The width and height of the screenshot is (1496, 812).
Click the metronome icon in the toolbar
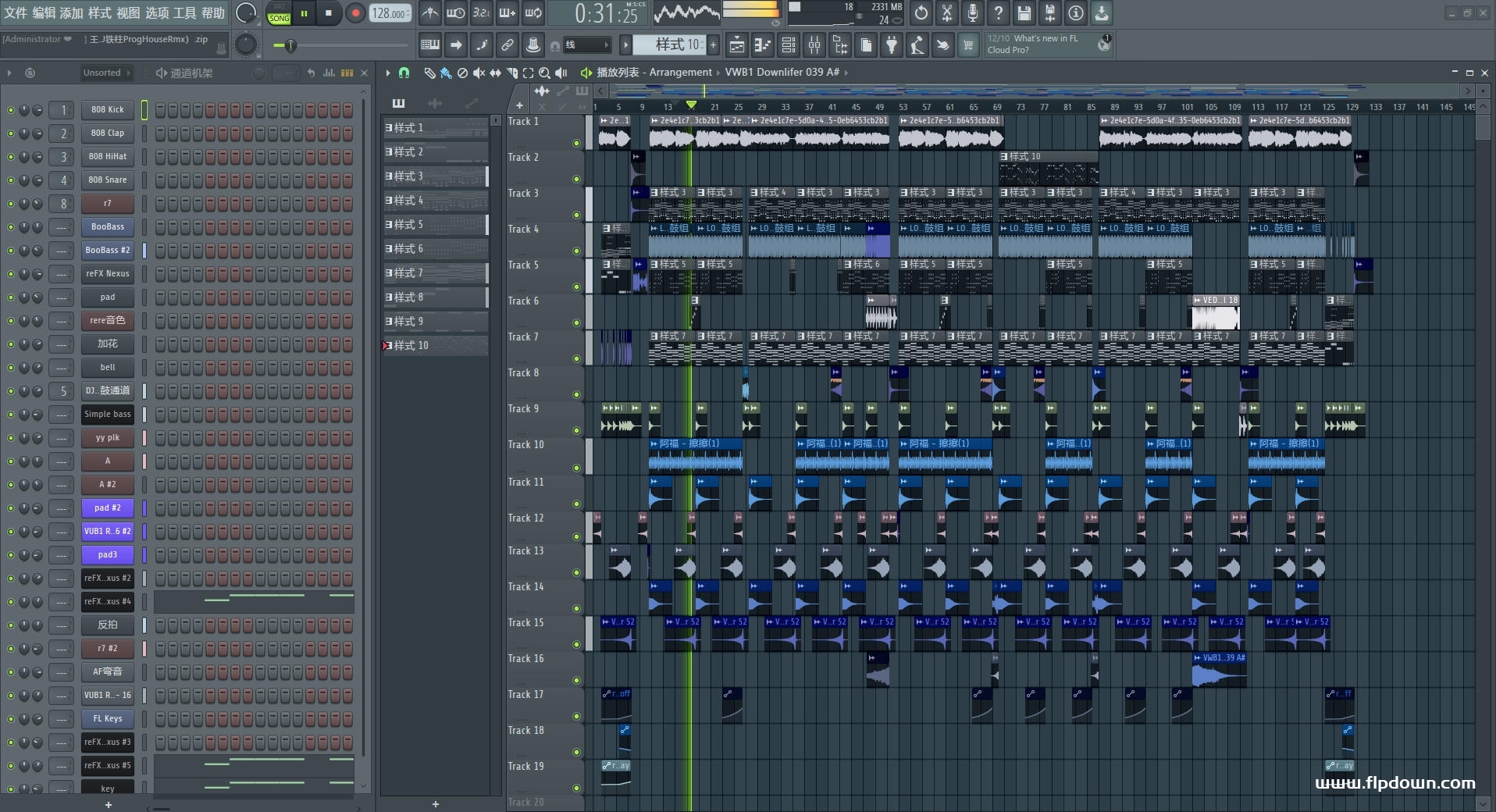coord(430,13)
